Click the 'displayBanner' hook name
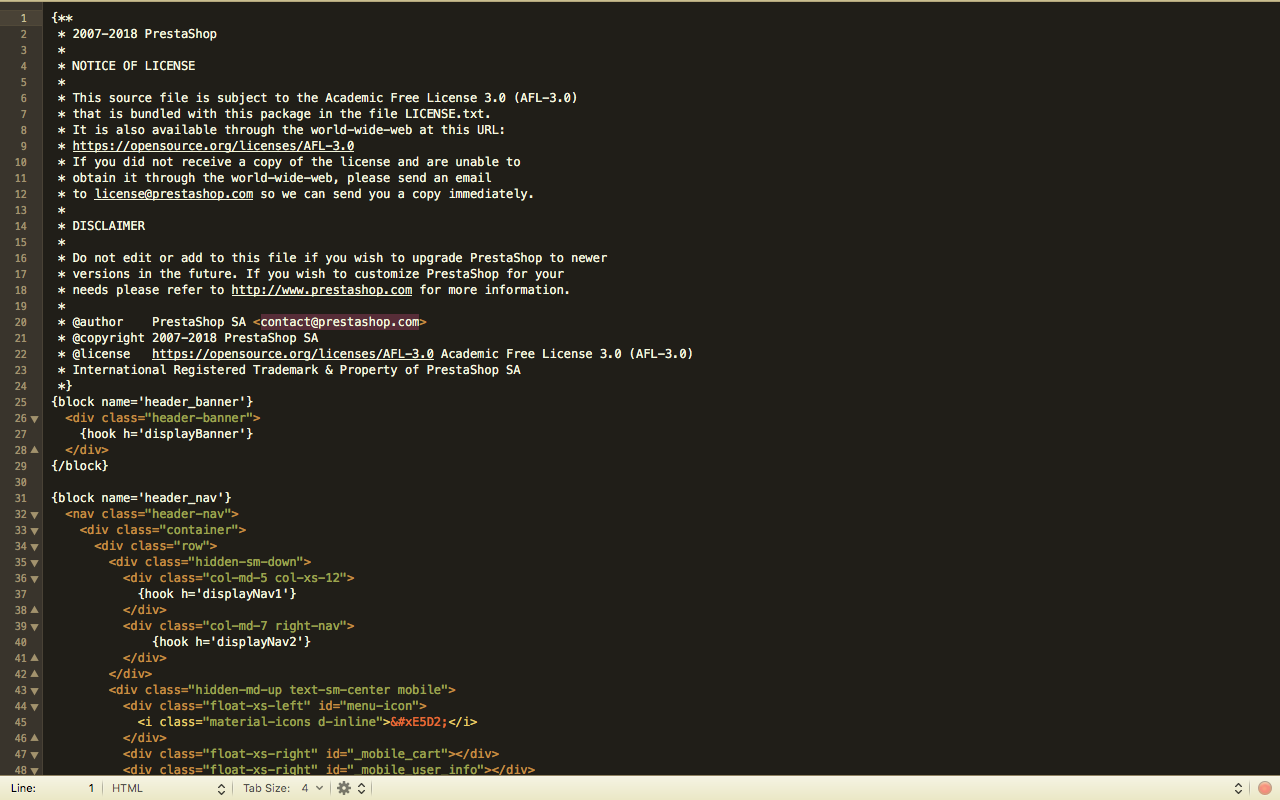 click(195, 434)
